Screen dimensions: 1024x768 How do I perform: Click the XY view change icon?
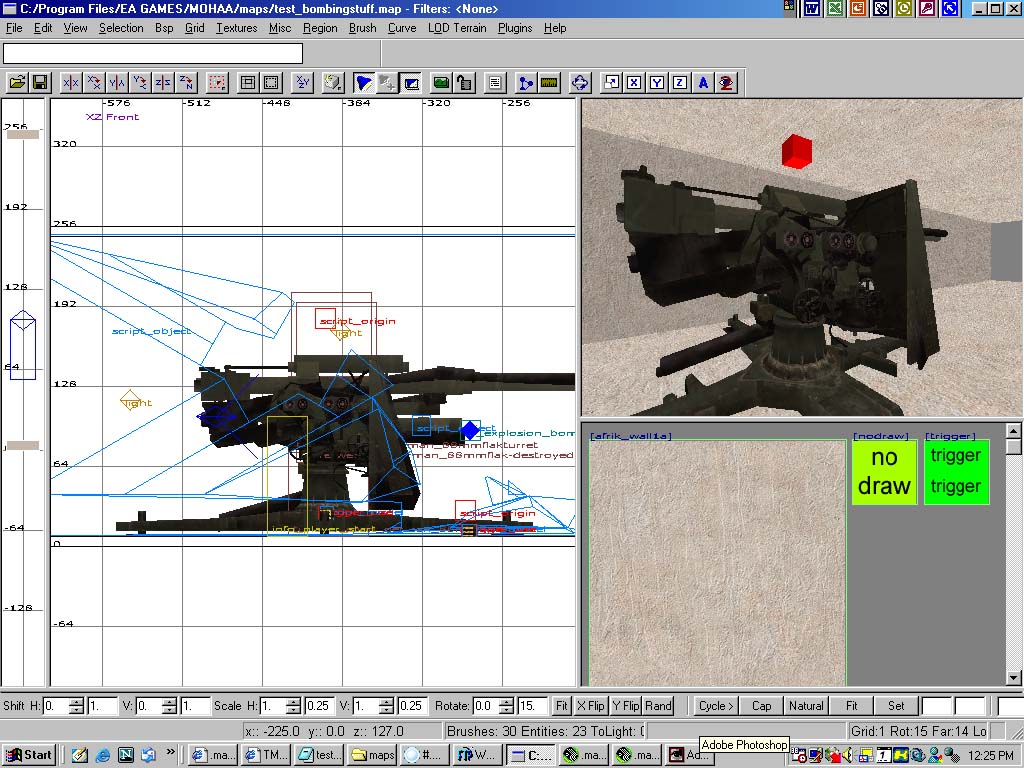click(x=303, y=83)
